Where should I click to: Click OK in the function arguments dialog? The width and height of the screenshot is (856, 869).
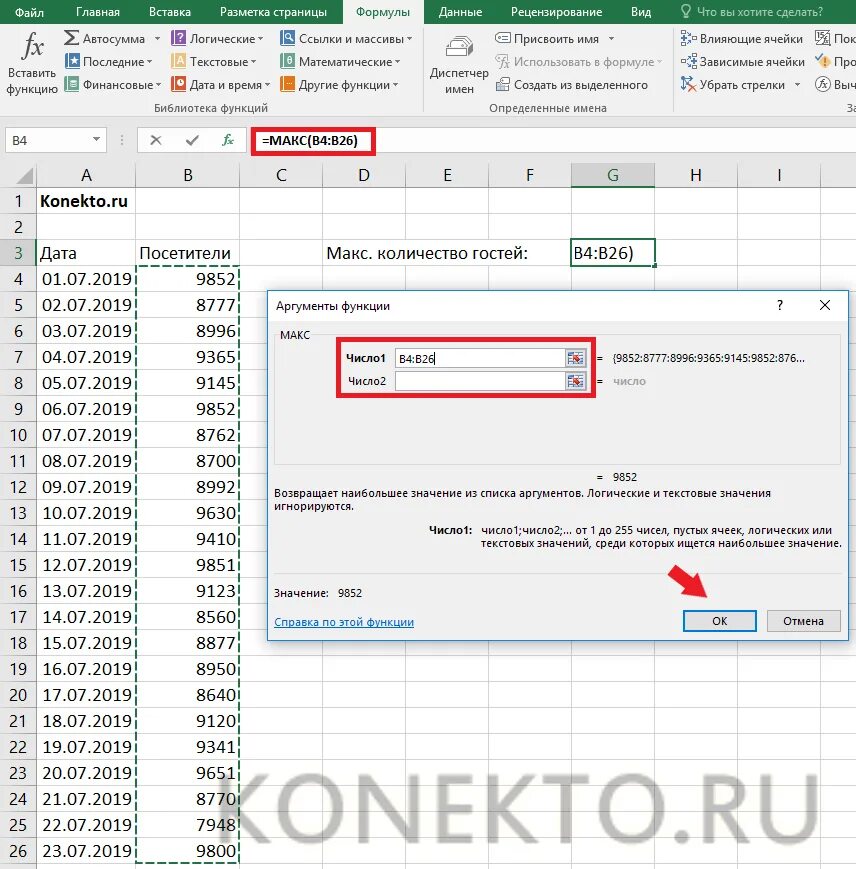(719, 621)
